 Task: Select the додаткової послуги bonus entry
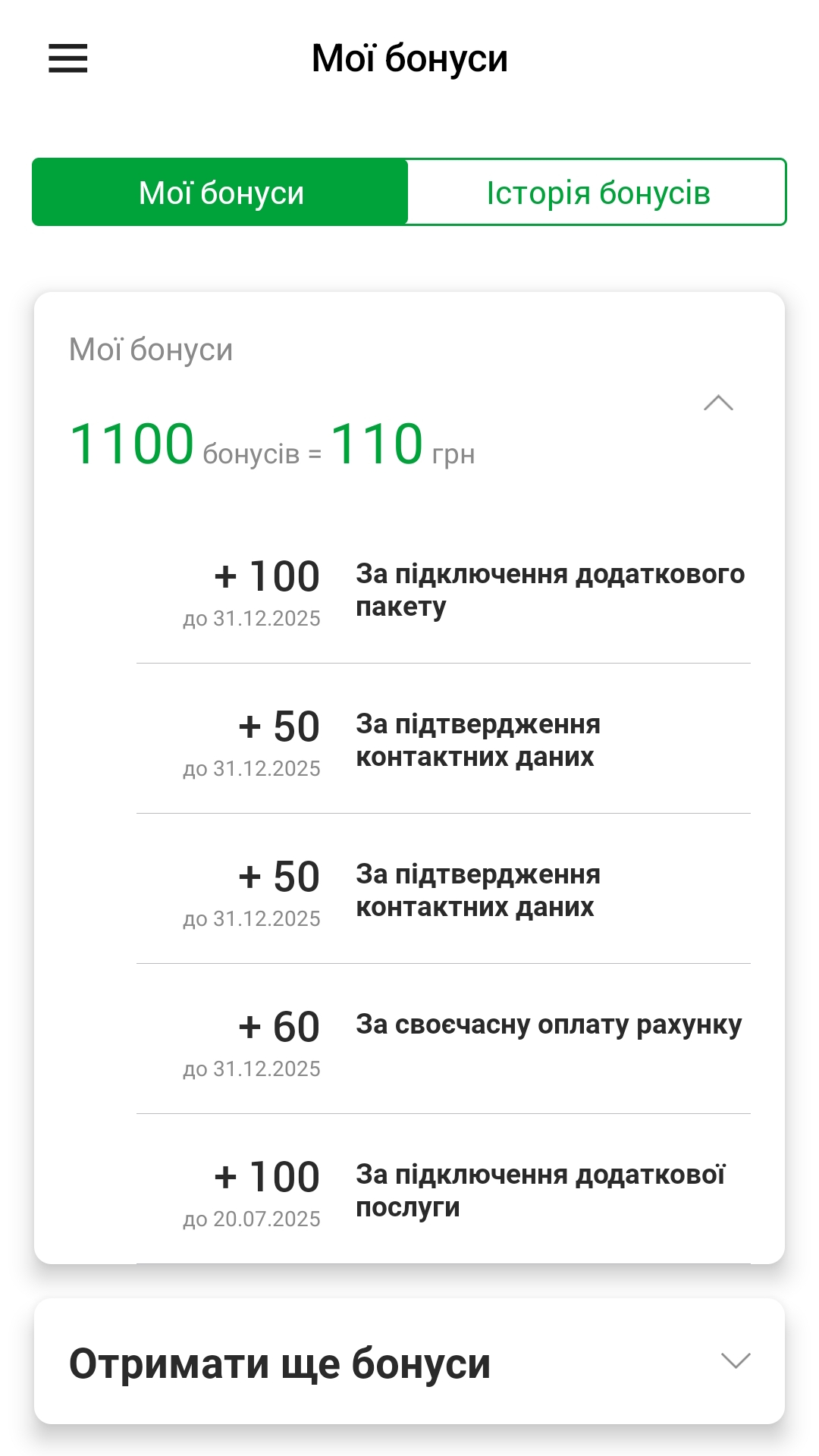(540, 1191)
